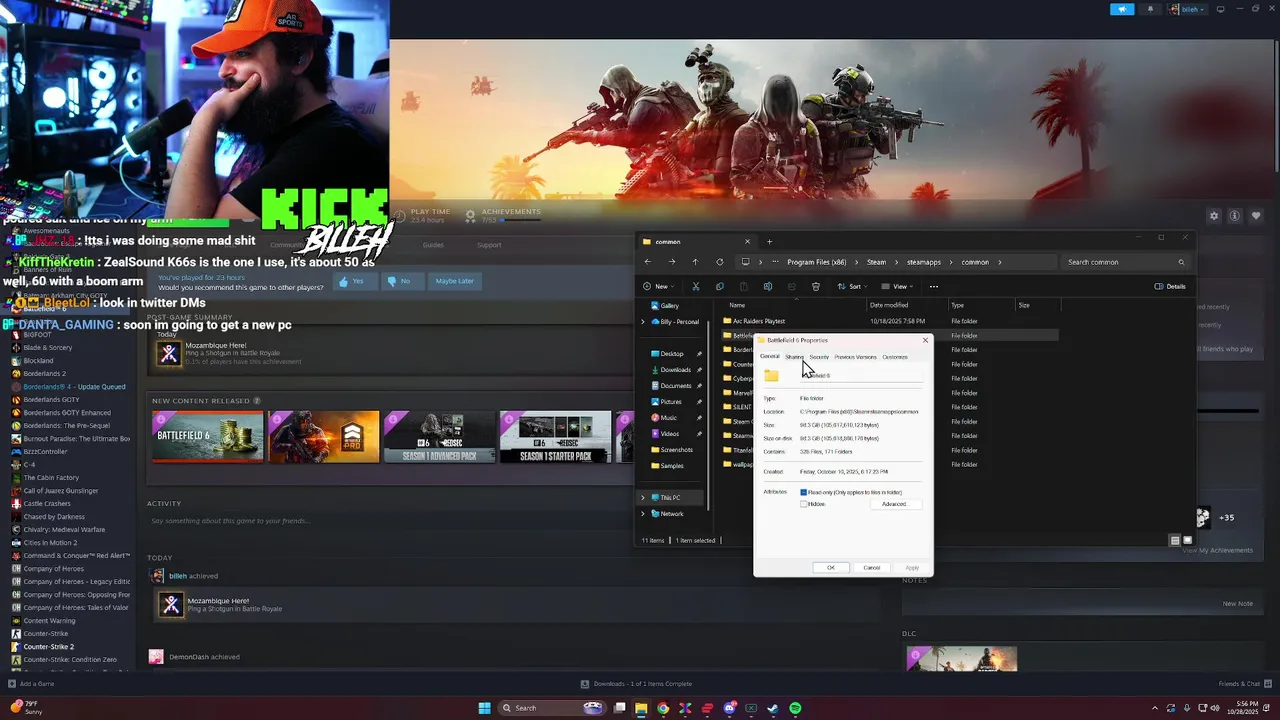
Task: Expand Billy - Personal in navigation pane
Action: tap(643, 321)
